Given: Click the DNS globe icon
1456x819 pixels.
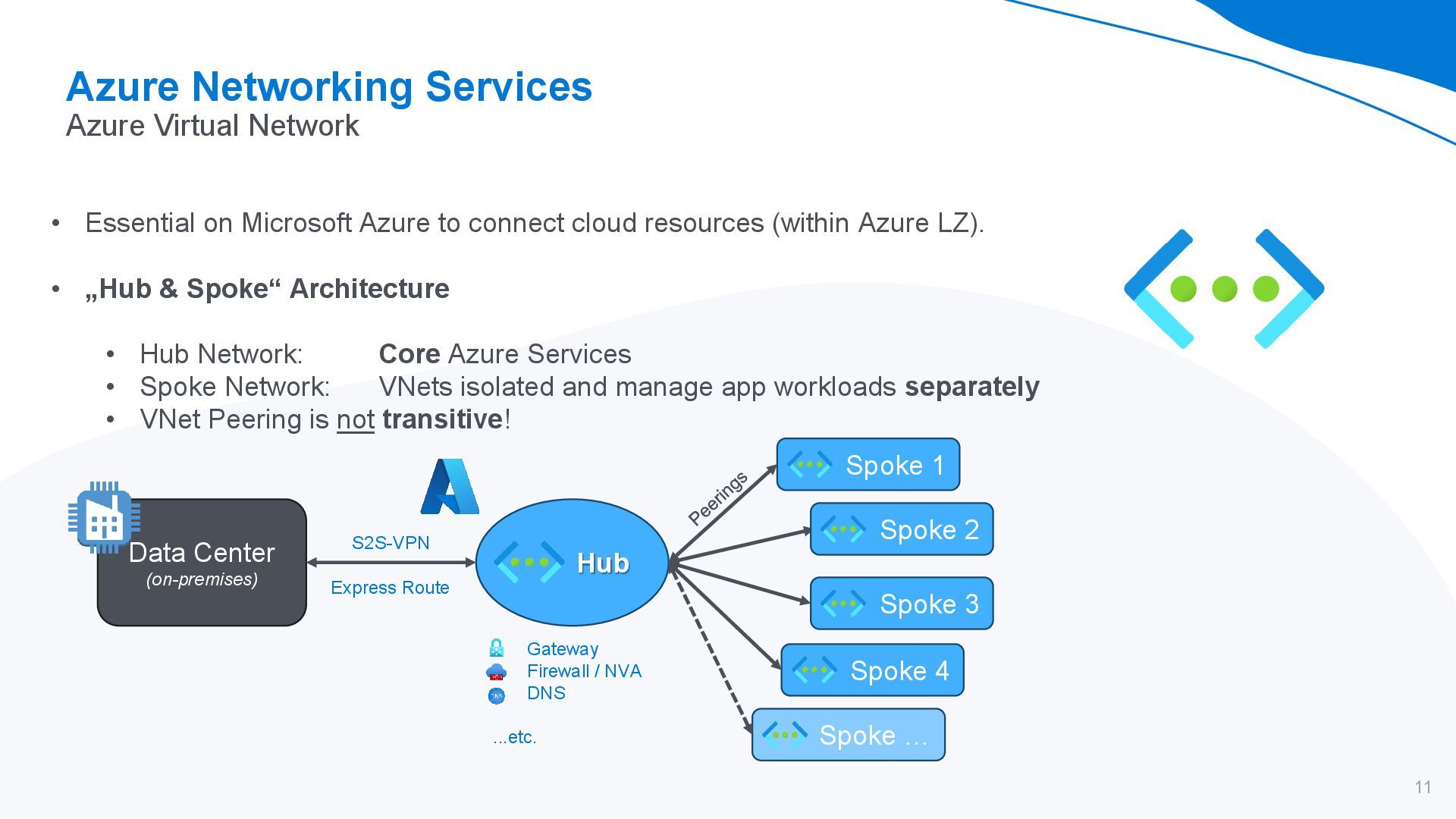Looking at the screenshot, I should (x=496, y=695).
